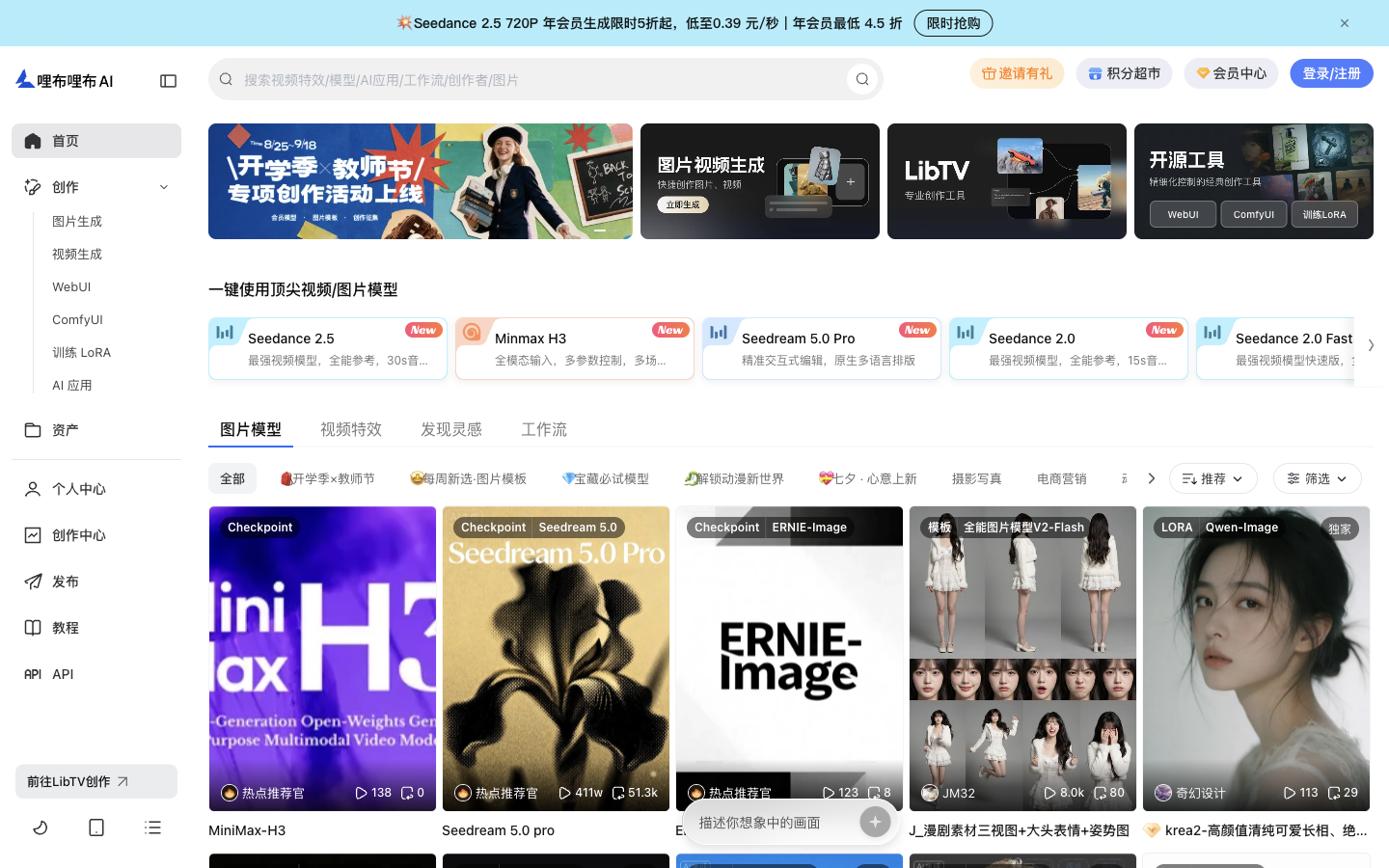Select the 摄影写真 category chip
Screen dimensions: 1389x868
(977, 478)
